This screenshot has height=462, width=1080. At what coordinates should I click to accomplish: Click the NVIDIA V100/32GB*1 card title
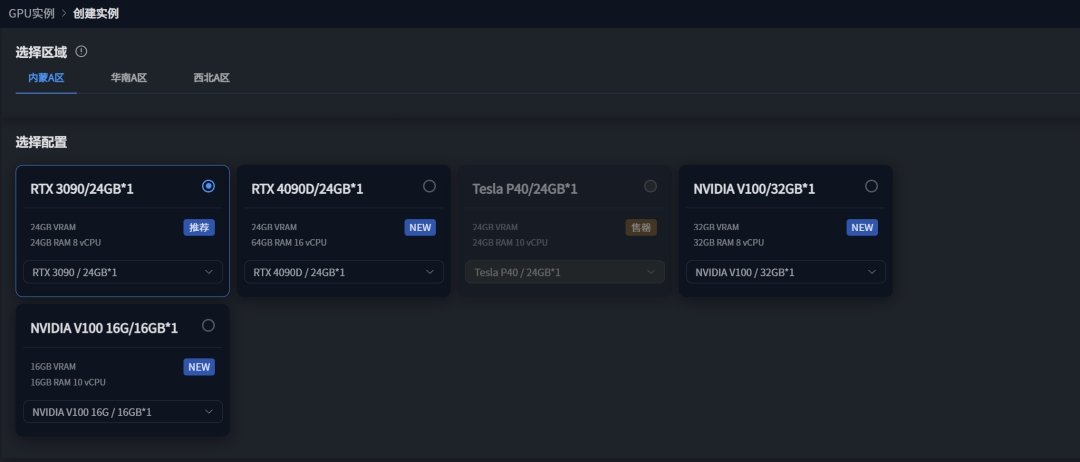coord(754,189)
